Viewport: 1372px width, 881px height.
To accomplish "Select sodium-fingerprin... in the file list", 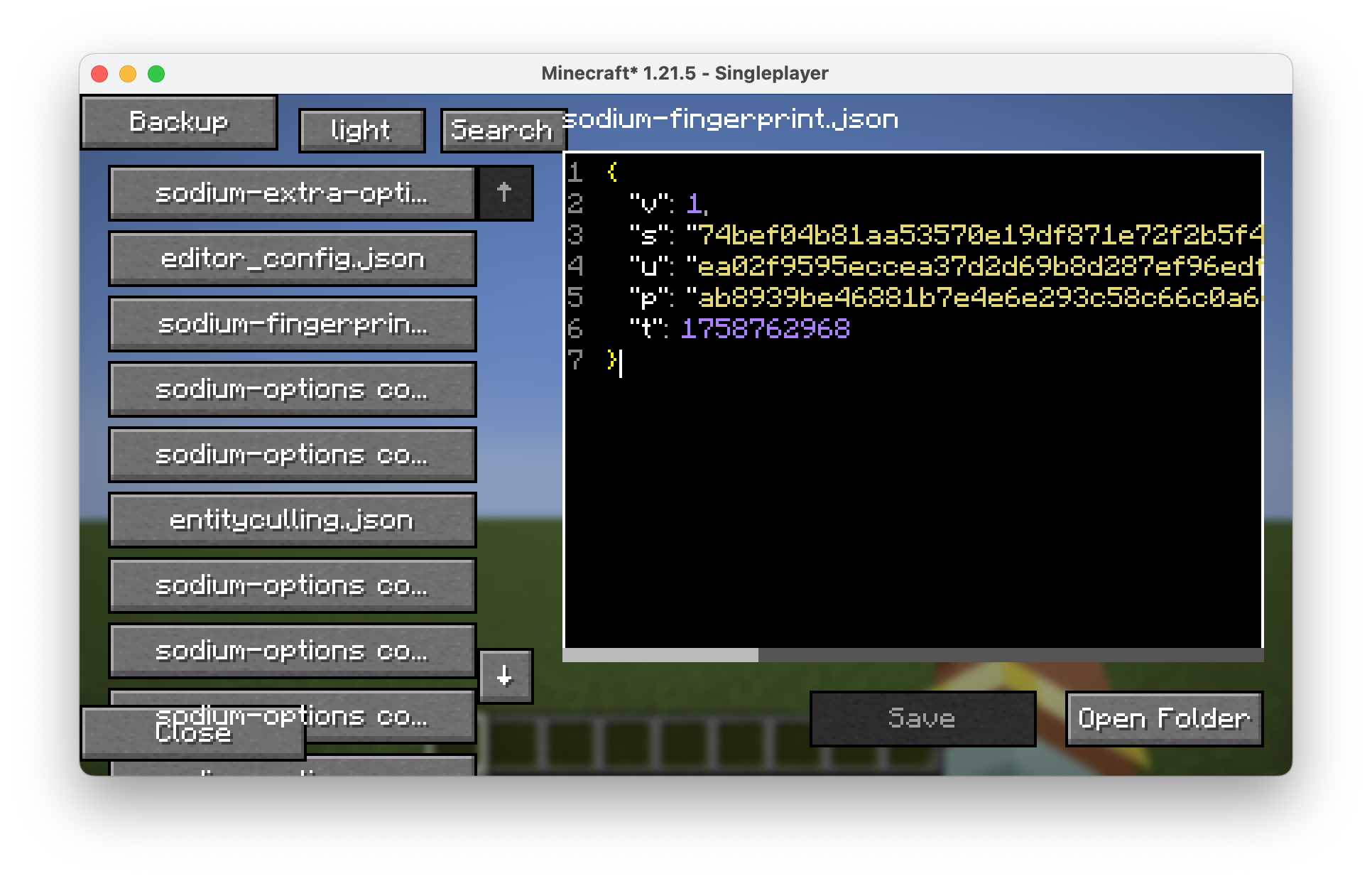I will tap(292, 324).
